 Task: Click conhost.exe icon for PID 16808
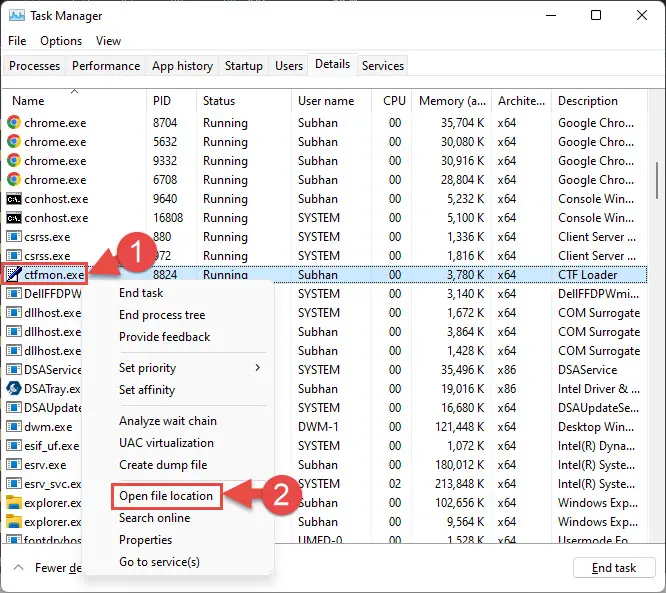coord(14,218)
